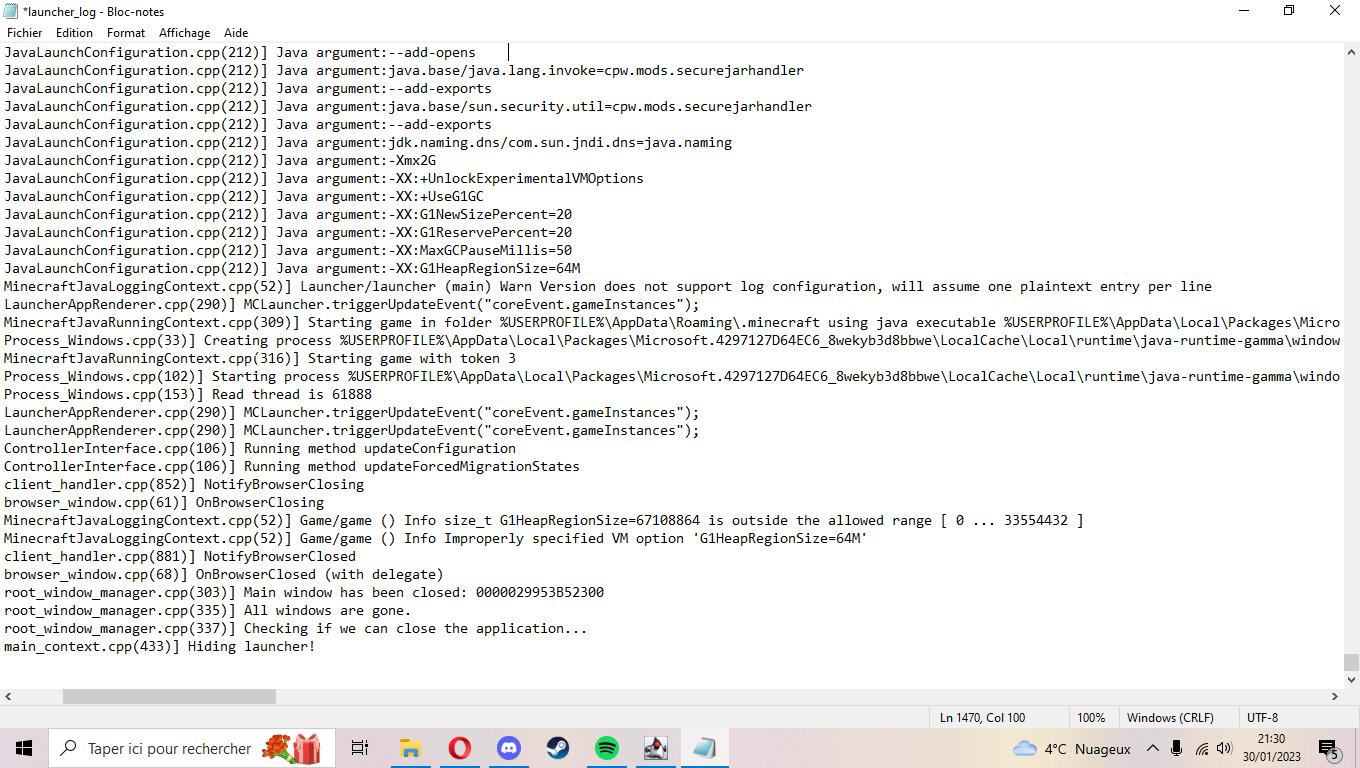
Task: Open the weather widget showing 4°C Nuageux
Action: [1072, 748]
